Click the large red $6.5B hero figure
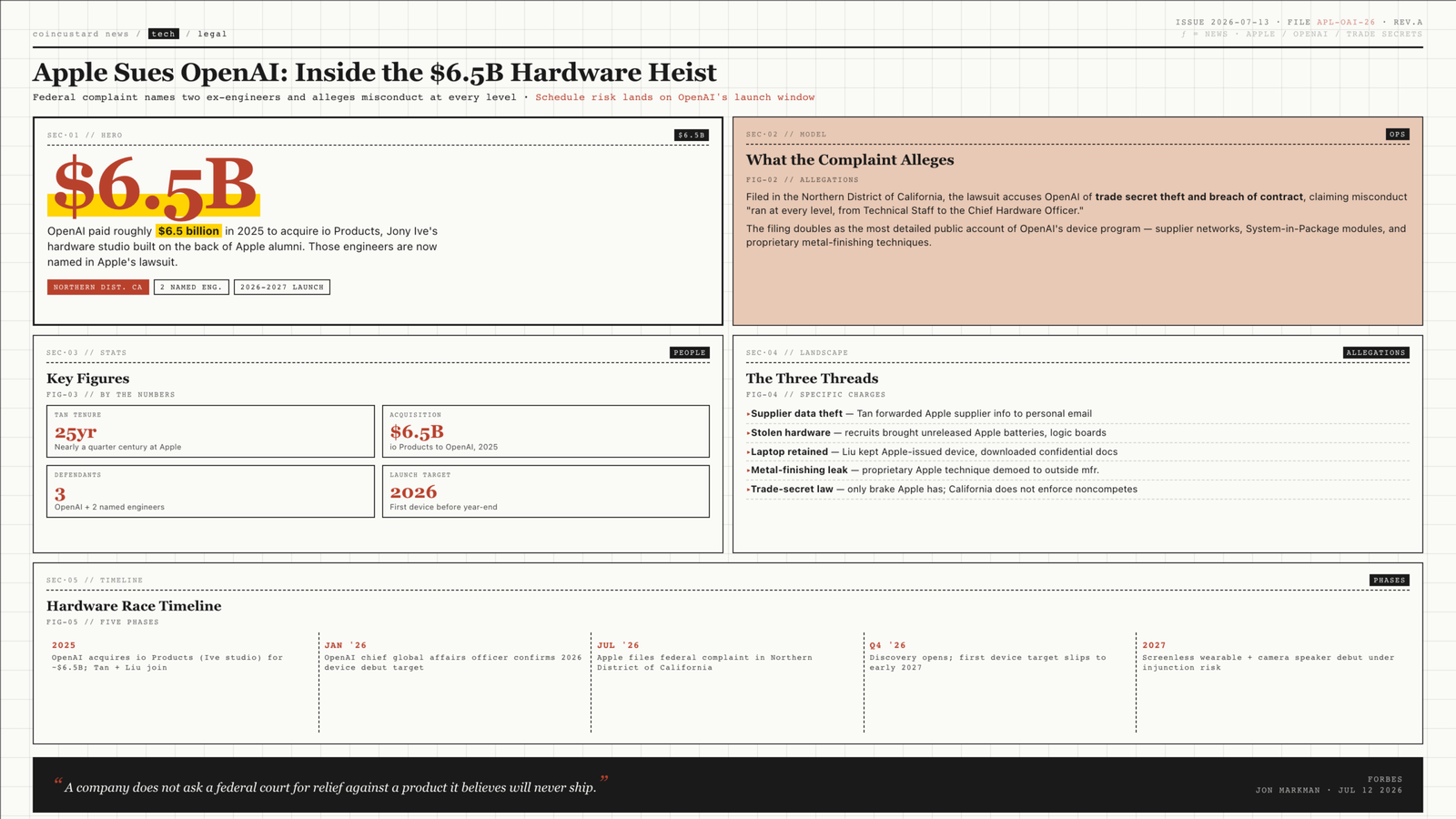Image resolution: width=1456 pixels, height=819 pixels. pos(155,186)
